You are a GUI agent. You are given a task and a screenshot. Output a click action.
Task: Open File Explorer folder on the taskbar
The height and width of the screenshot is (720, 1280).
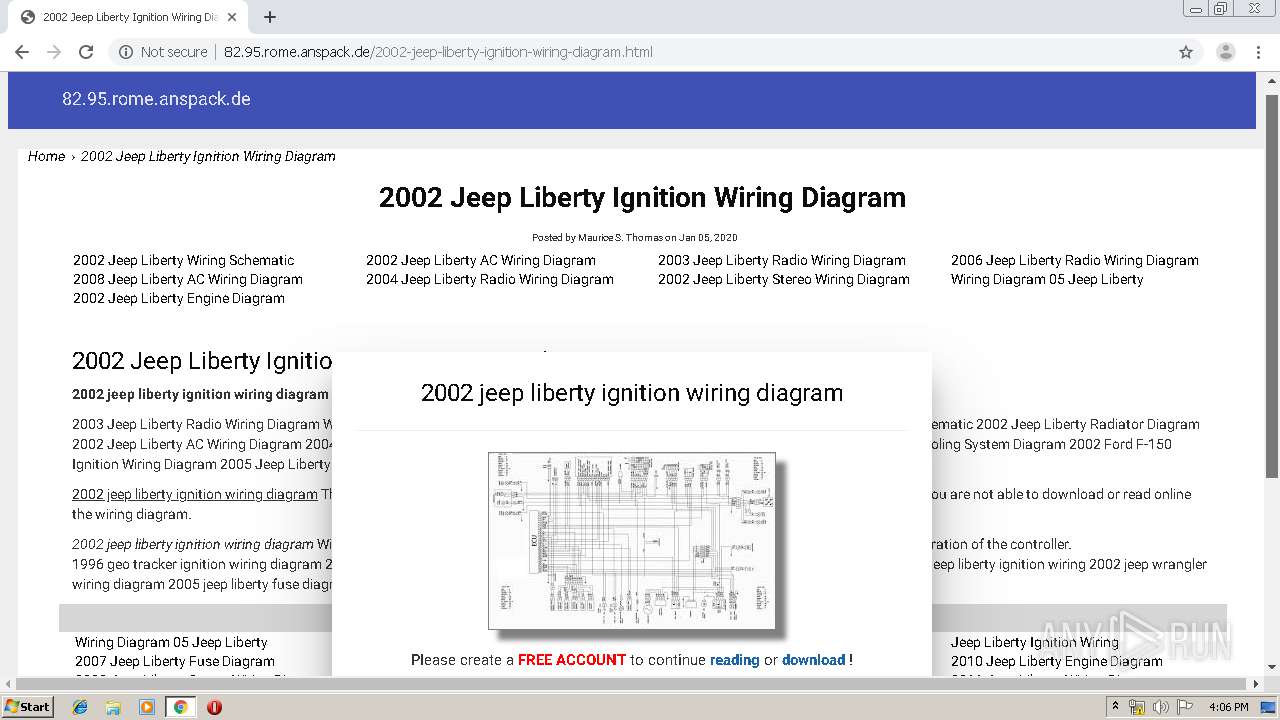tap(113, 706)
